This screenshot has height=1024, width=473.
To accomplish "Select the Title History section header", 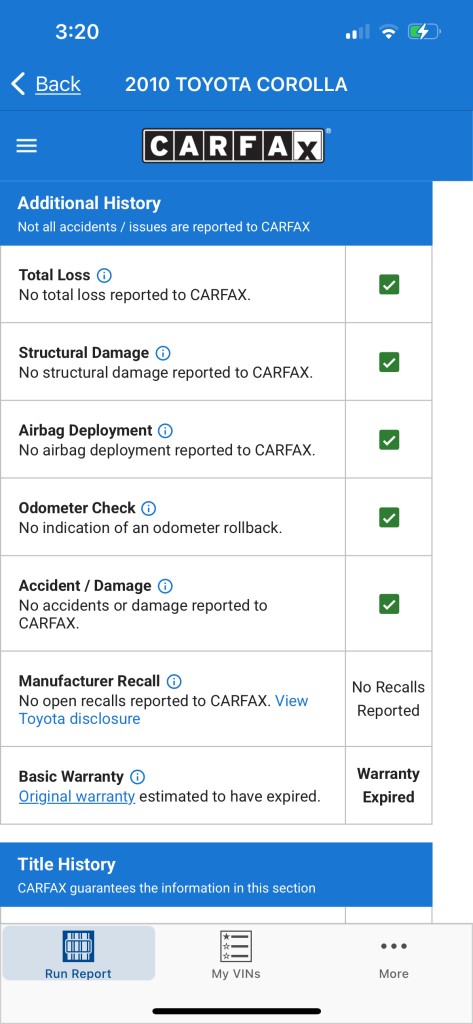I will (216, 874).
